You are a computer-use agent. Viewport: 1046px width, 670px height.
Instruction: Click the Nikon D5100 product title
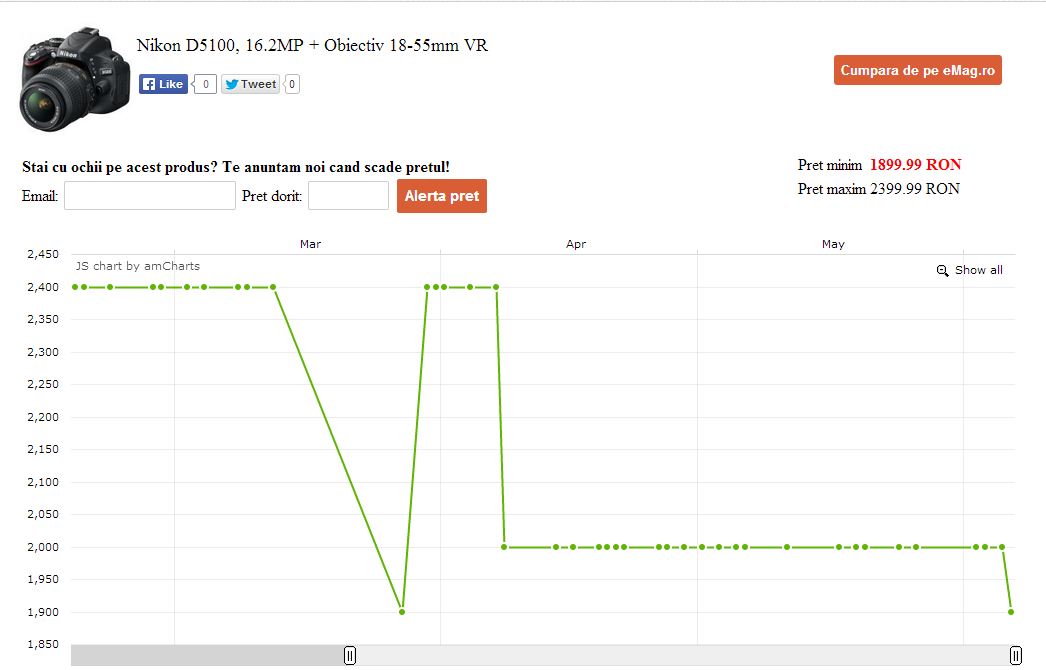(312, 45)
